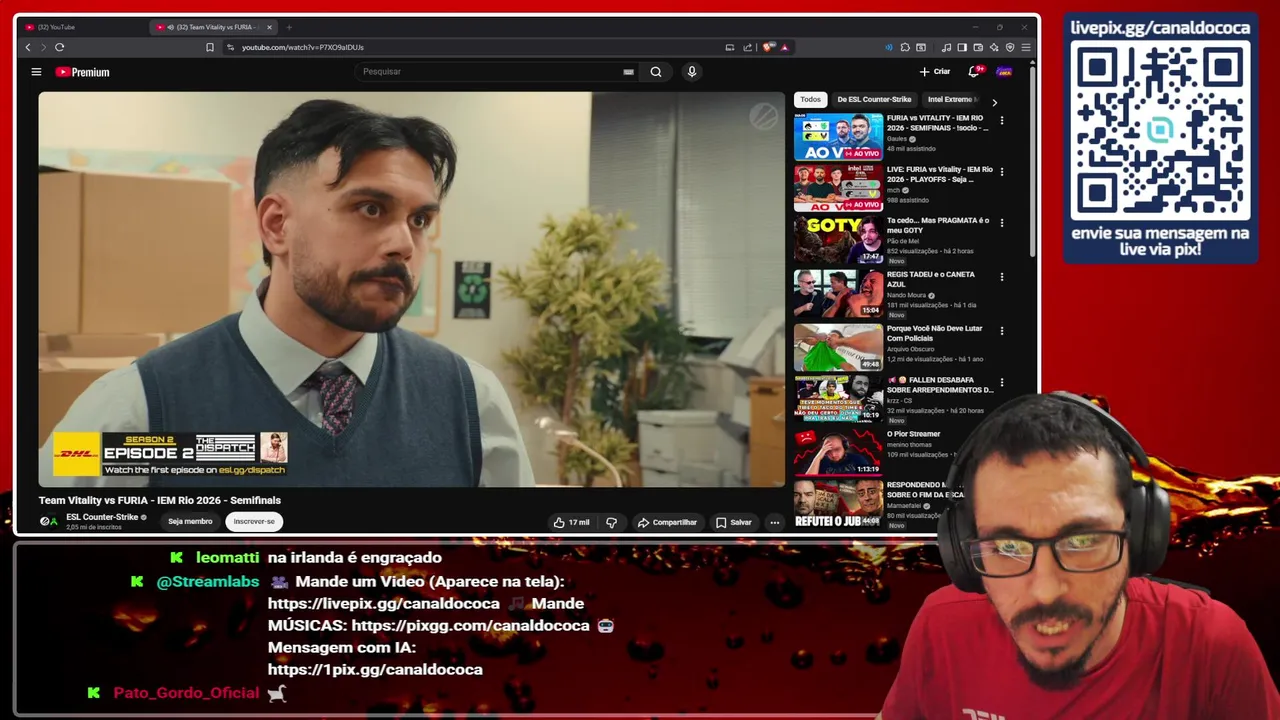Expand more filter chips with right chevron
The width and height of the screenshot is (1280, 720).
click(994, 102)
